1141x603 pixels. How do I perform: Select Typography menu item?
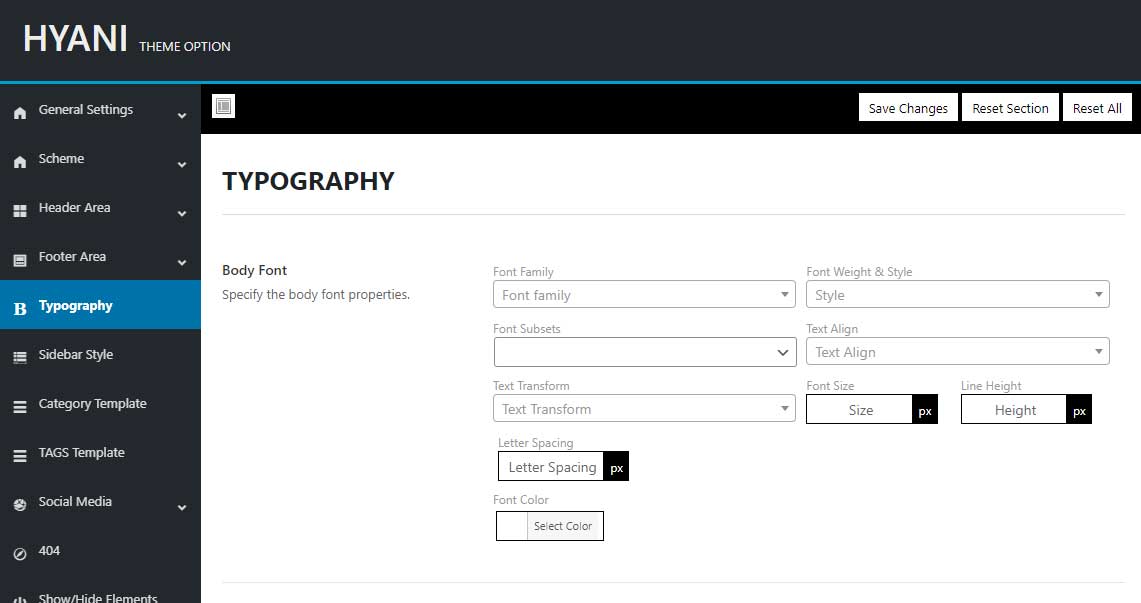pyautogui.click(x=100, y=305)
